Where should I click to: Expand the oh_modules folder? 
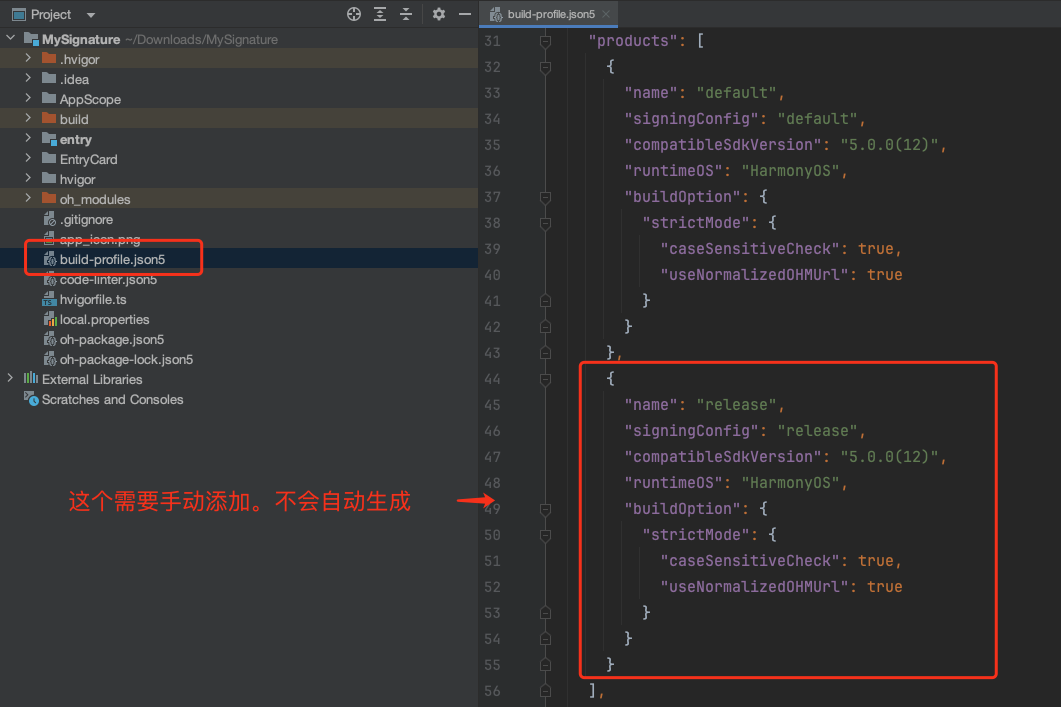(28, 198)
